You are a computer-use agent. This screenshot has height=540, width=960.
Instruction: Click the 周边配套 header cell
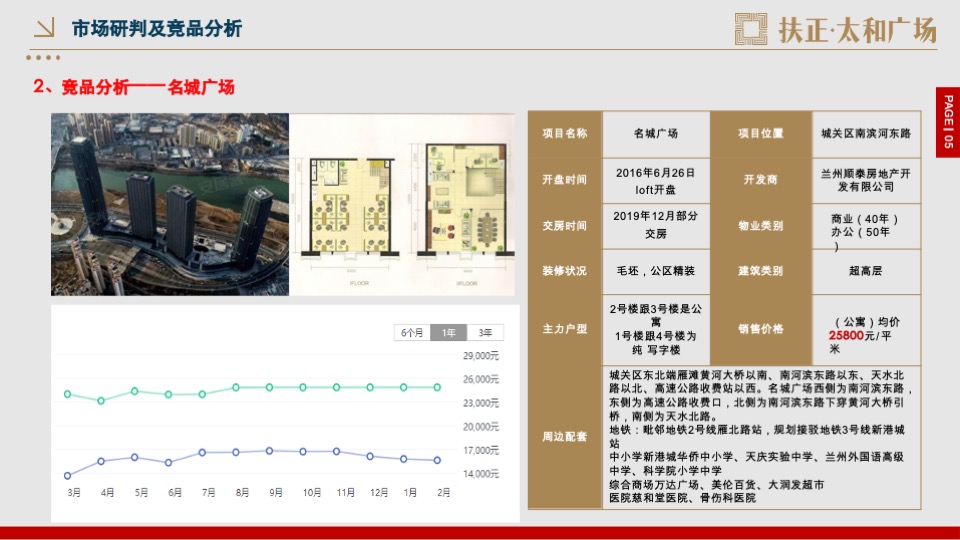564,437
